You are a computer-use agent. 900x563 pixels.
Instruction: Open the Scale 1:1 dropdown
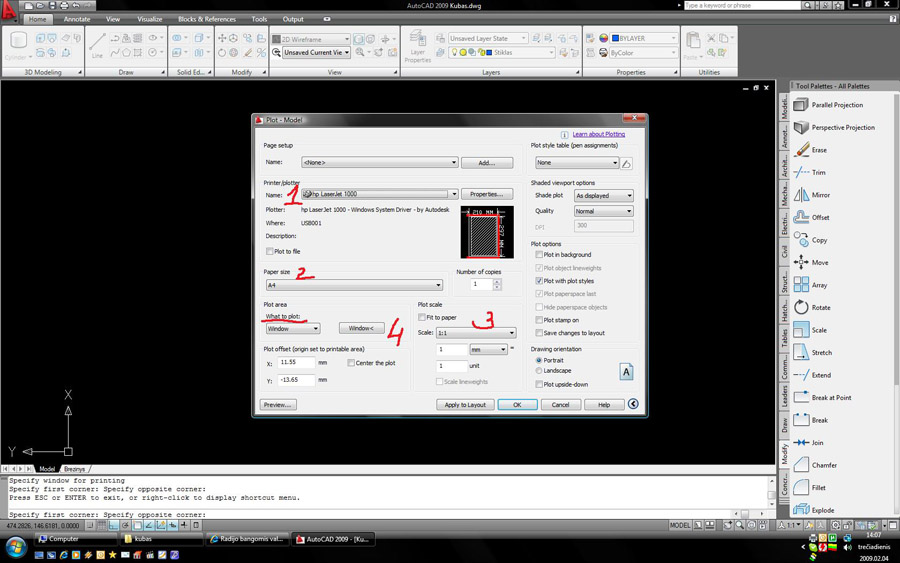(511, 333)
